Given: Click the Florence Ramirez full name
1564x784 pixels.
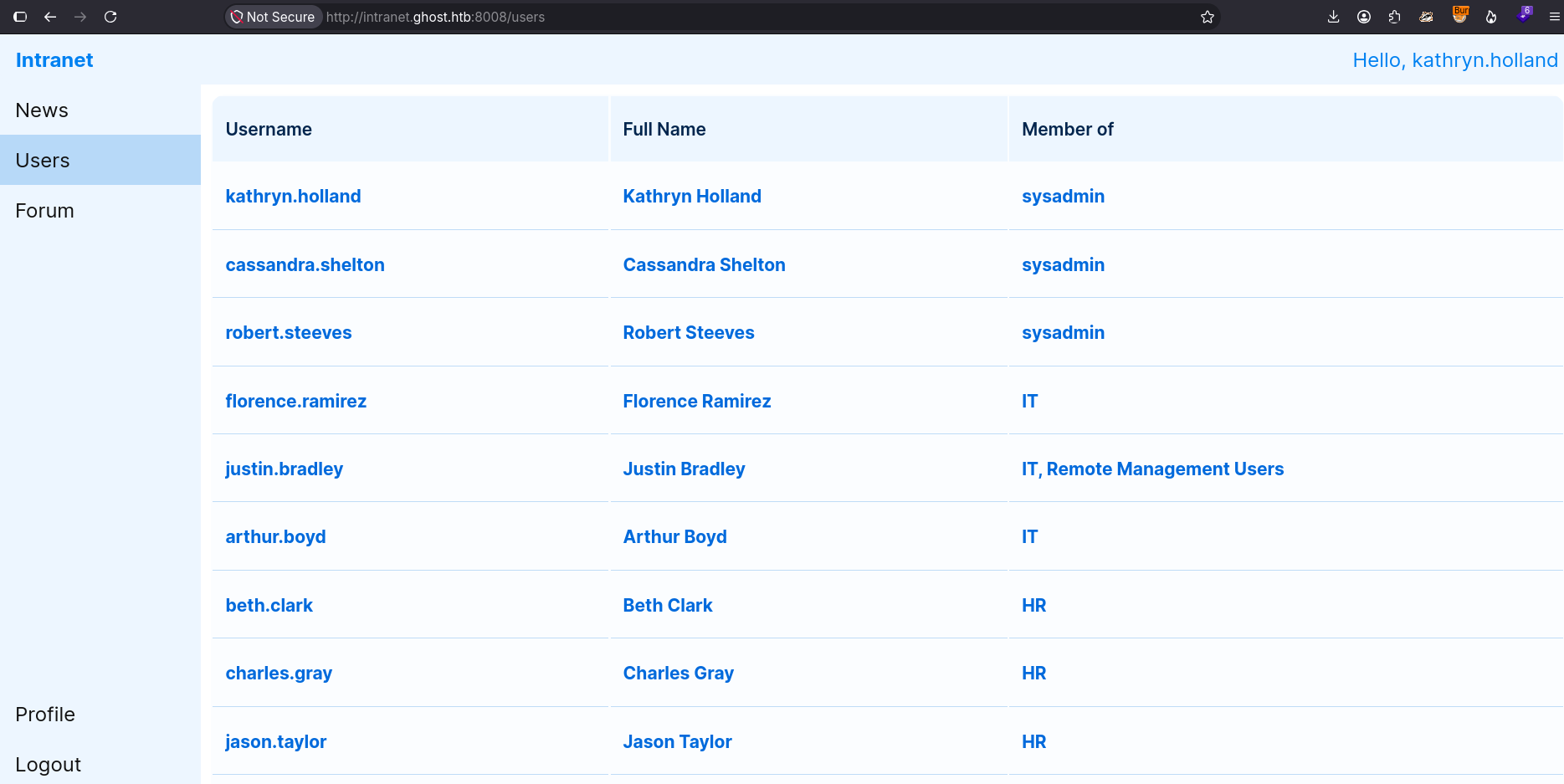Looking at the screenshot, I should click(697, 401).
